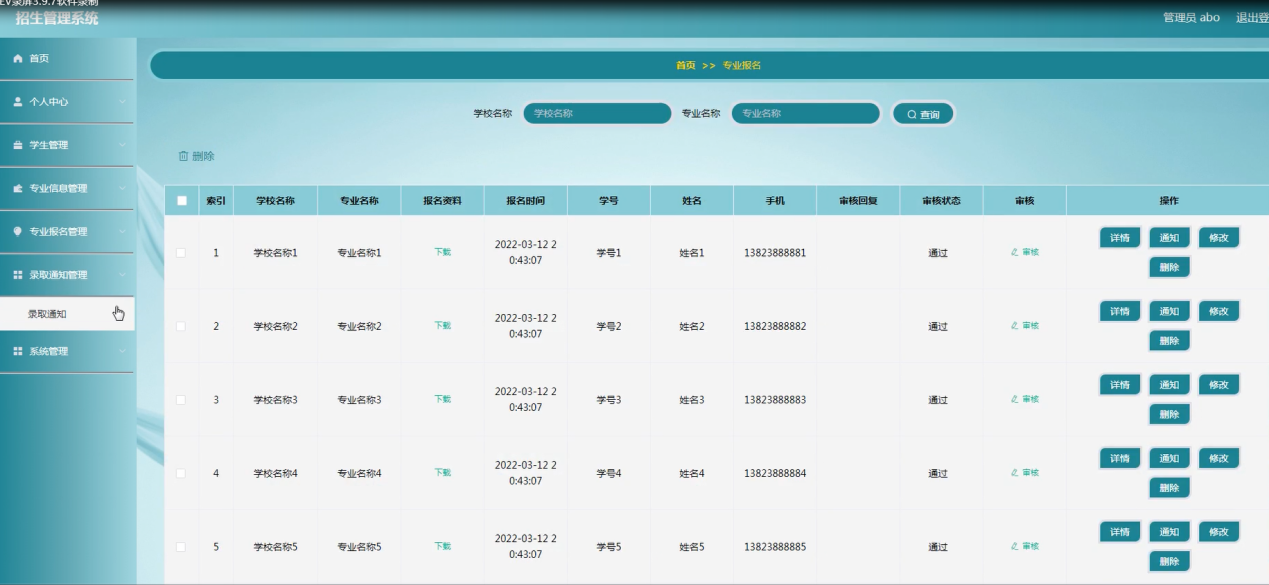Click the row 删除 button for 学号3
This screenshot has width=1269, height=585.
pyautogui.click(x=1169, y=414)
